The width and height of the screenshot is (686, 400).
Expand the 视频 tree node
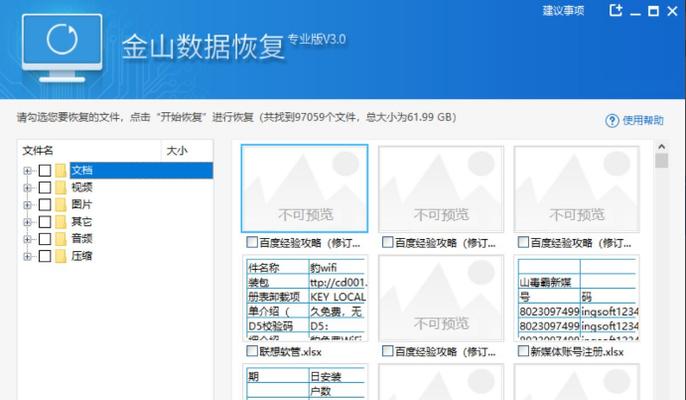(28, 188)
